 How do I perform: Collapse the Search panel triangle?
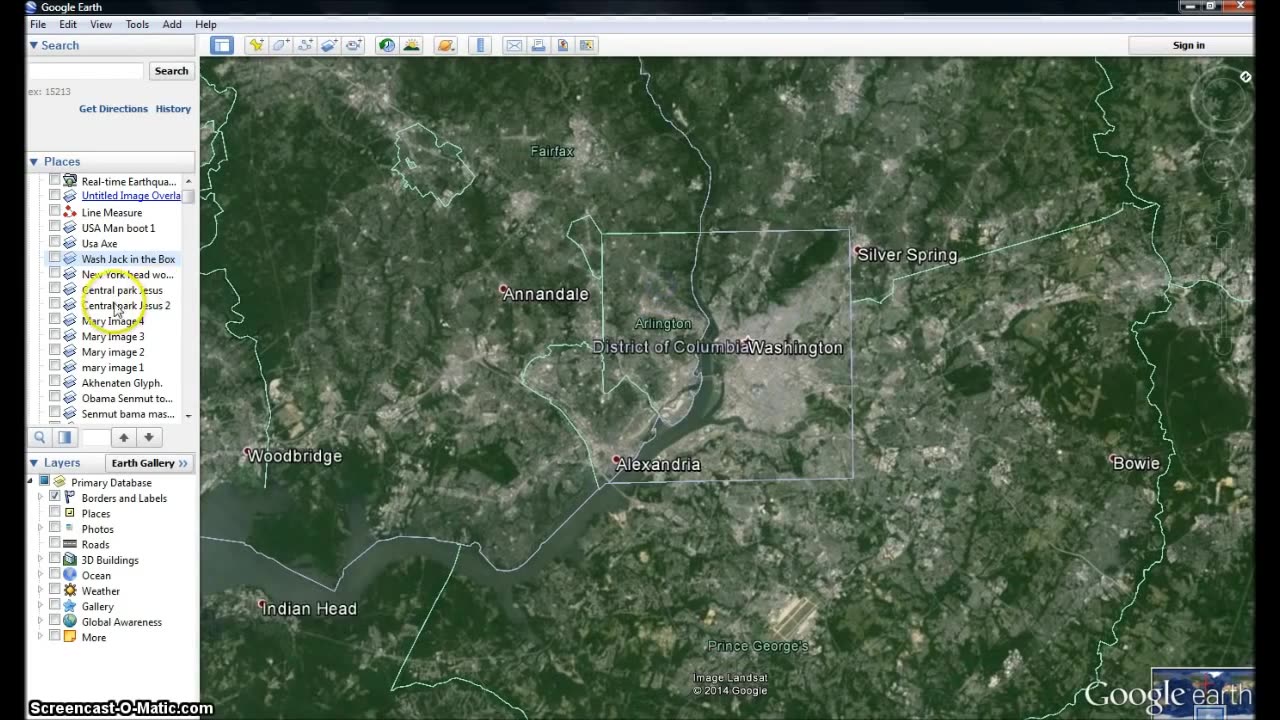tap(33, 45)
